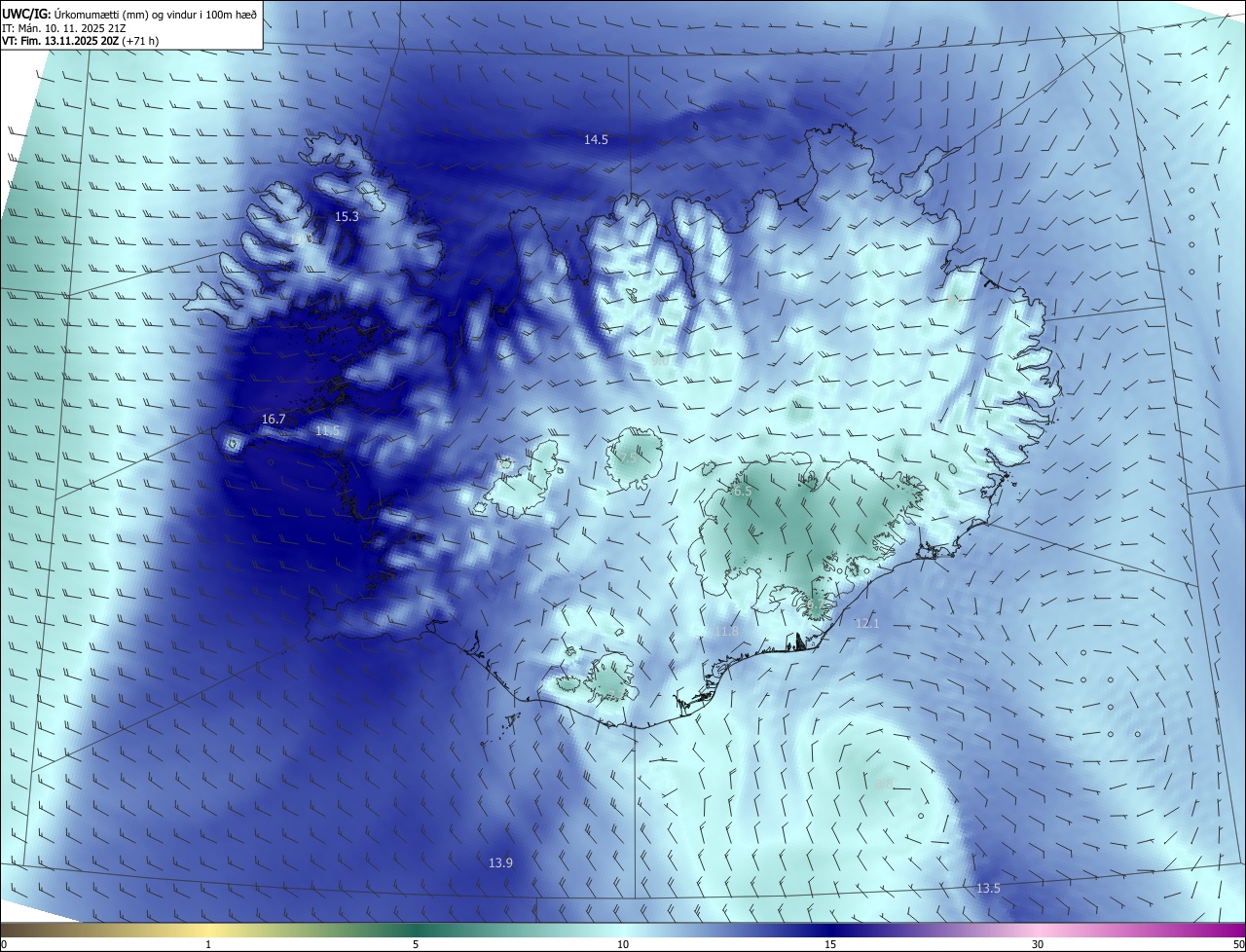
Task: Click the 6.5 value on Vatnajökull glacier
Action: coord(742,493)
